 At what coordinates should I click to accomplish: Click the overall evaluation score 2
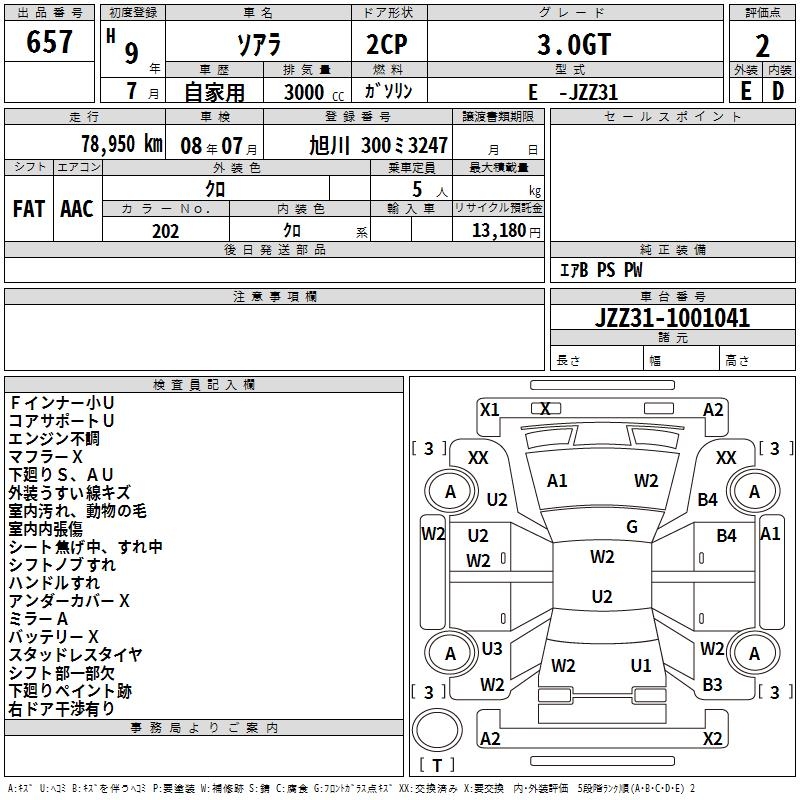click(762, 45)
